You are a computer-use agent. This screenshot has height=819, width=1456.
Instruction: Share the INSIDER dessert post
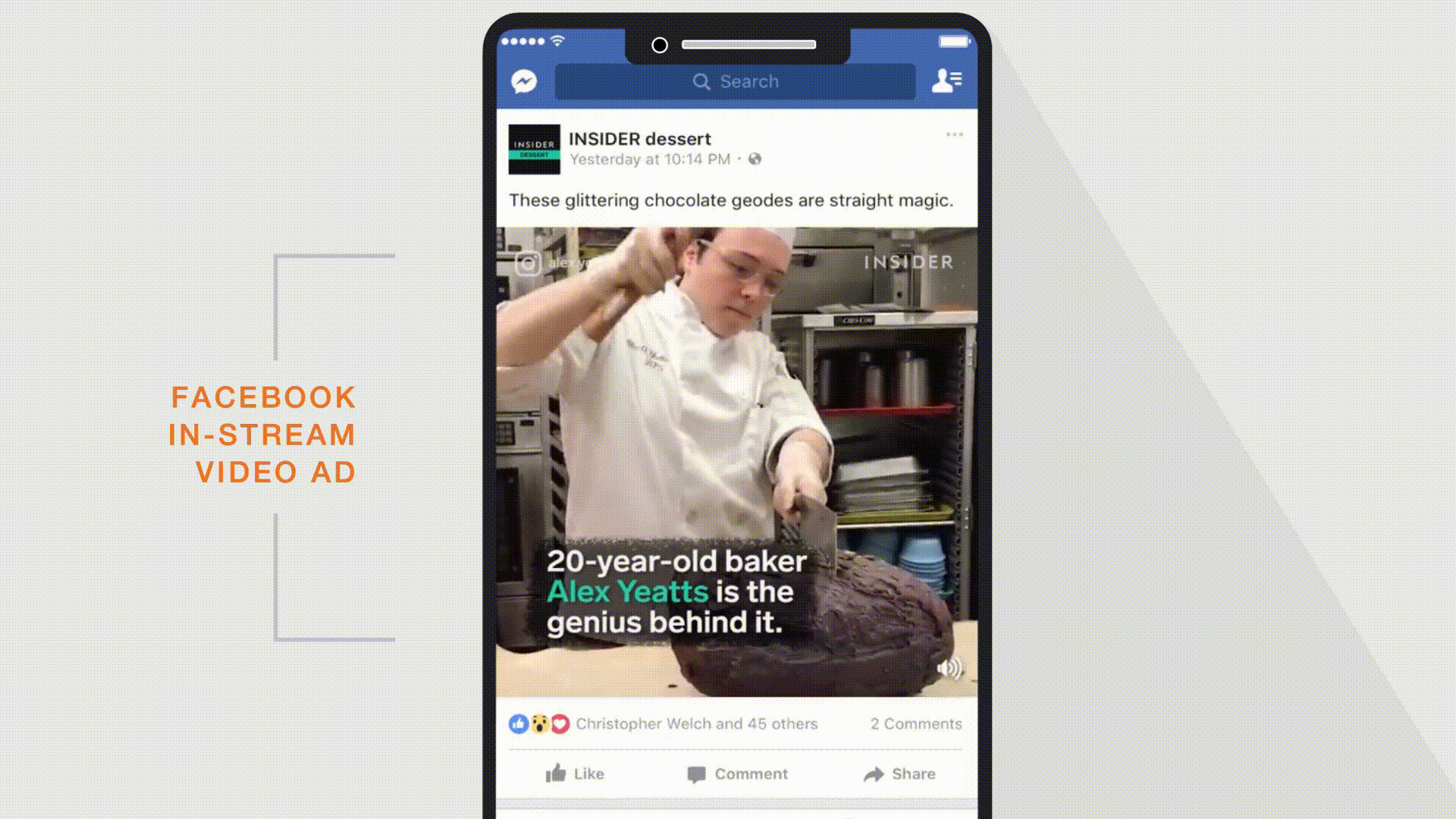click(x=899, y=774)
